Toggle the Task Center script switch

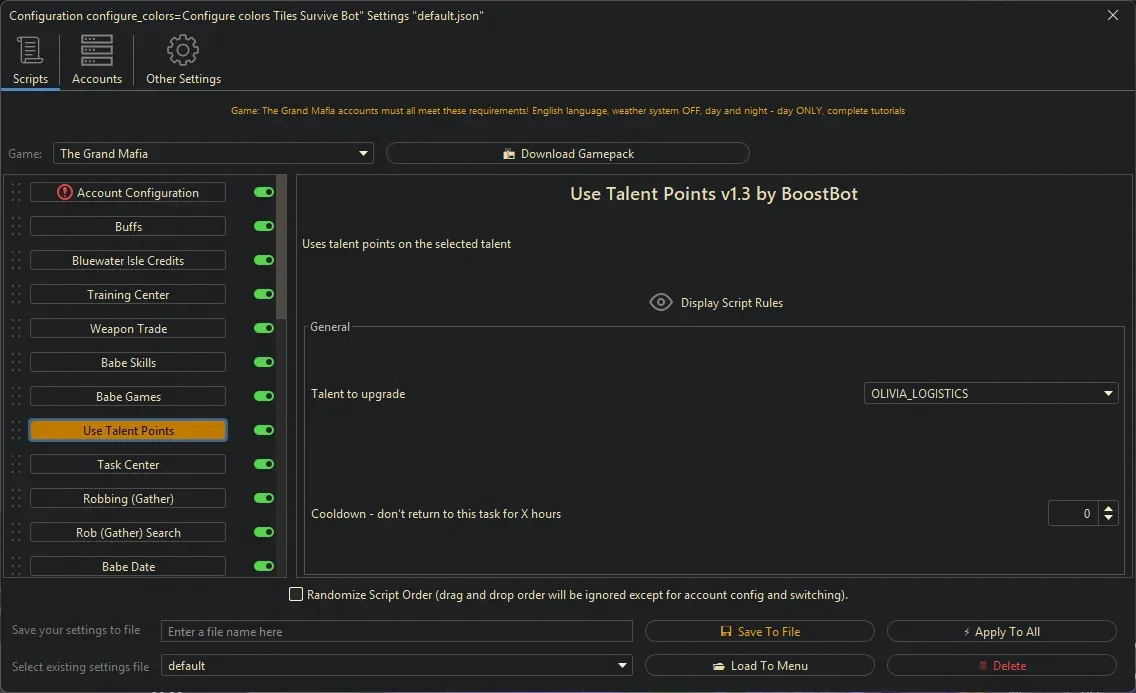(x=264, y=464)
